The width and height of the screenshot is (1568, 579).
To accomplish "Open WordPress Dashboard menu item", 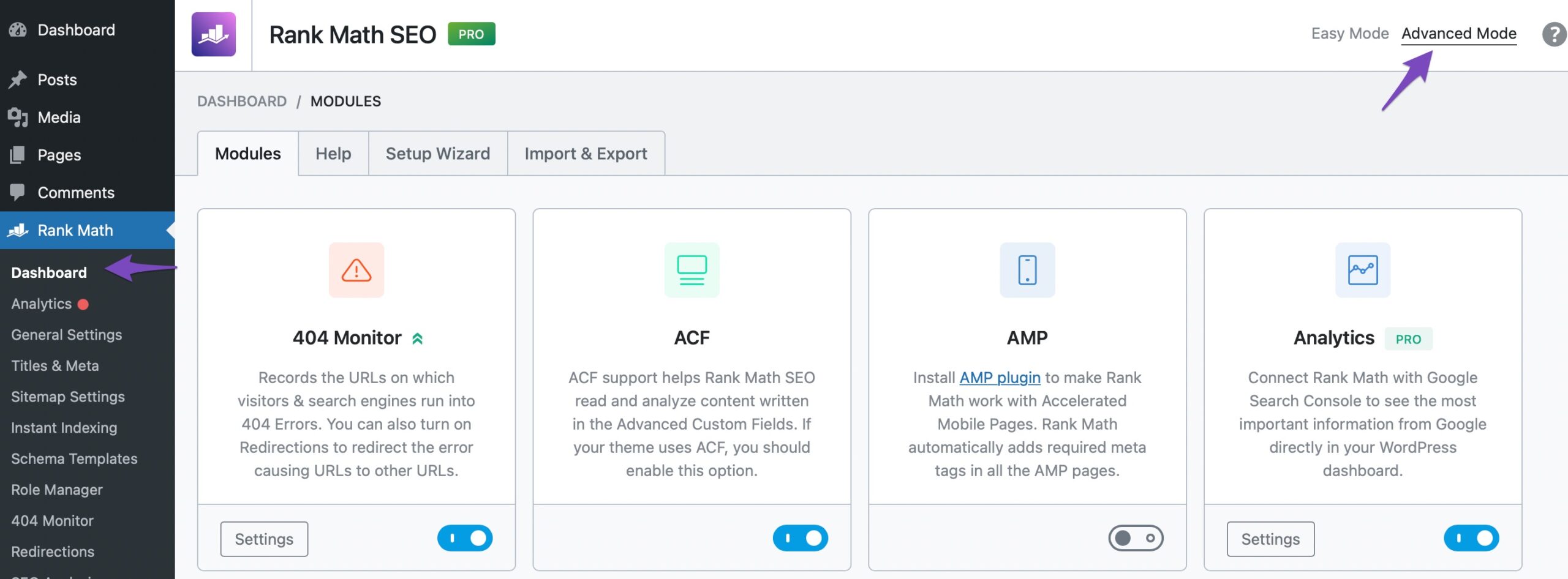I will (x=88, y=29).
